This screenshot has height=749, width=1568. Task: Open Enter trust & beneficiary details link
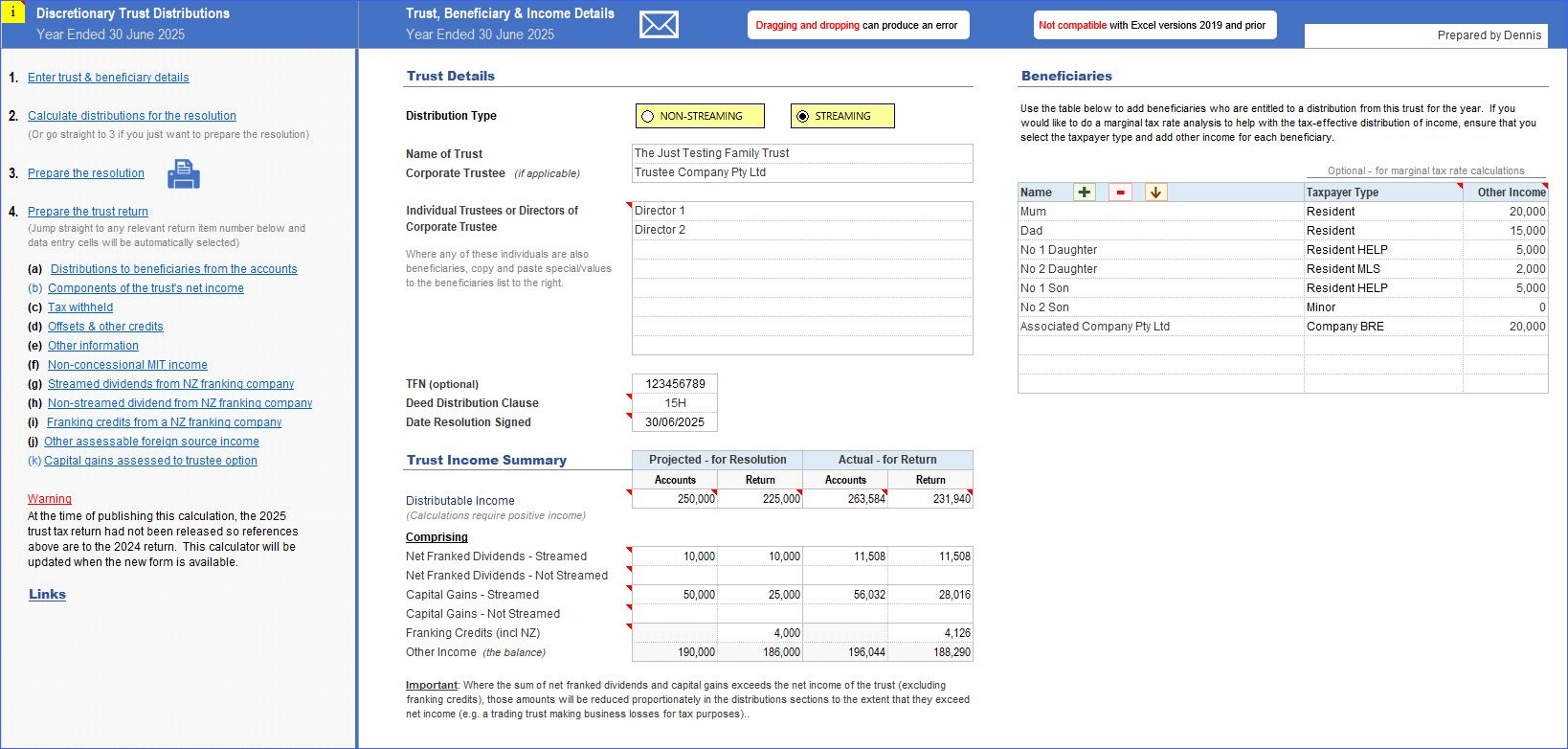108,78
